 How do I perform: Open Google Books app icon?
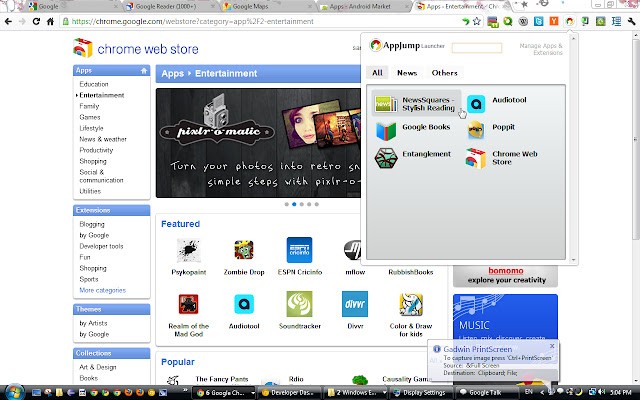tap(386, 128)
